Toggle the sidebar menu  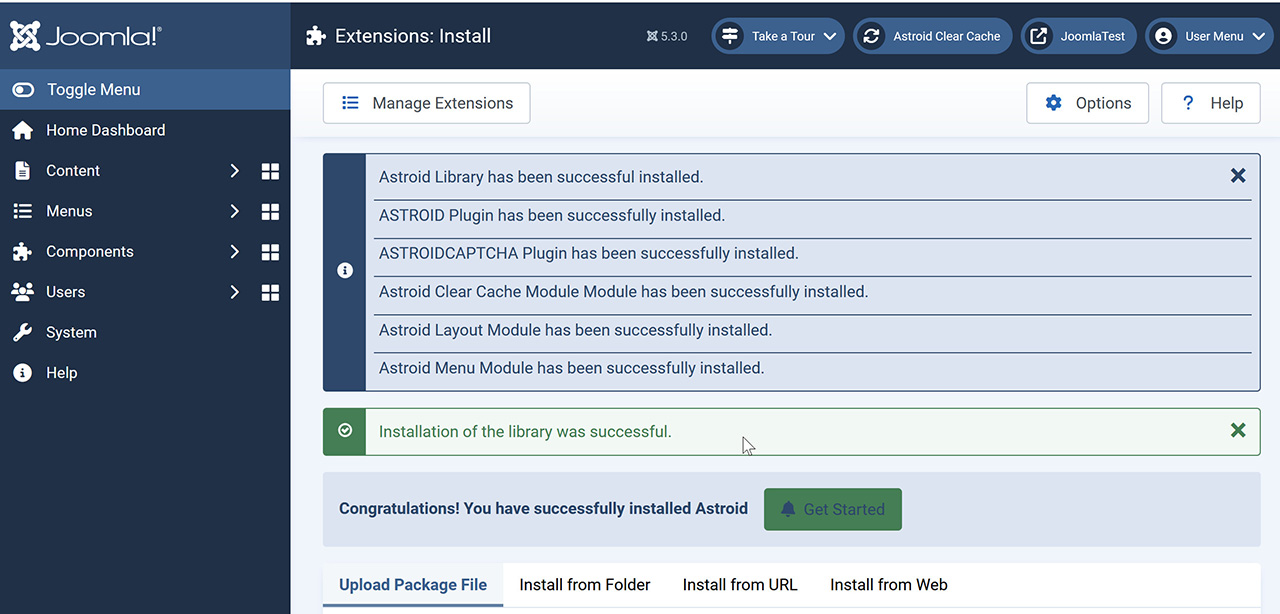point(93,90)
